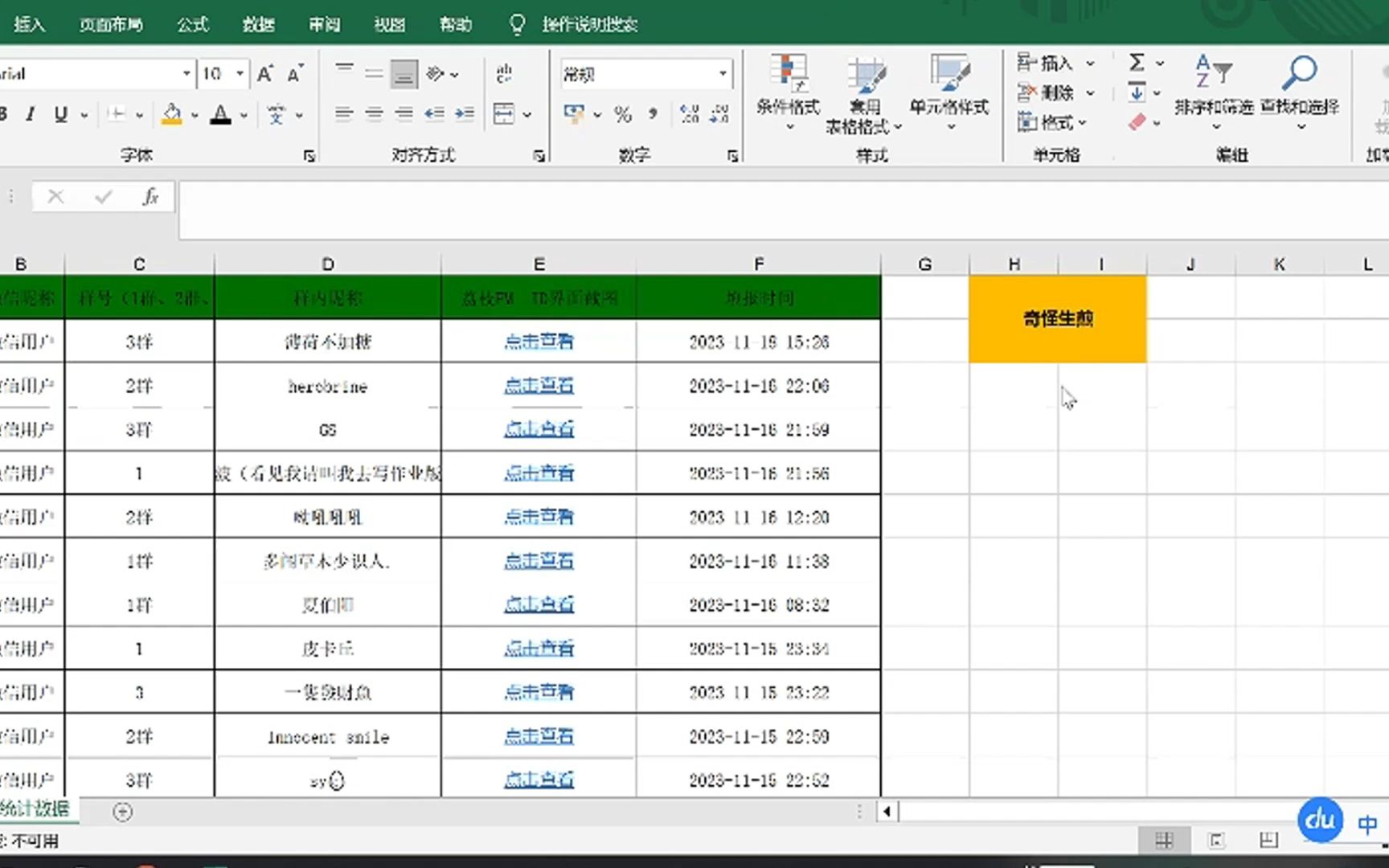The image size is (1389, 868).
Task: Click the Clear eraser icon
Action: [x=1137, y=122]
